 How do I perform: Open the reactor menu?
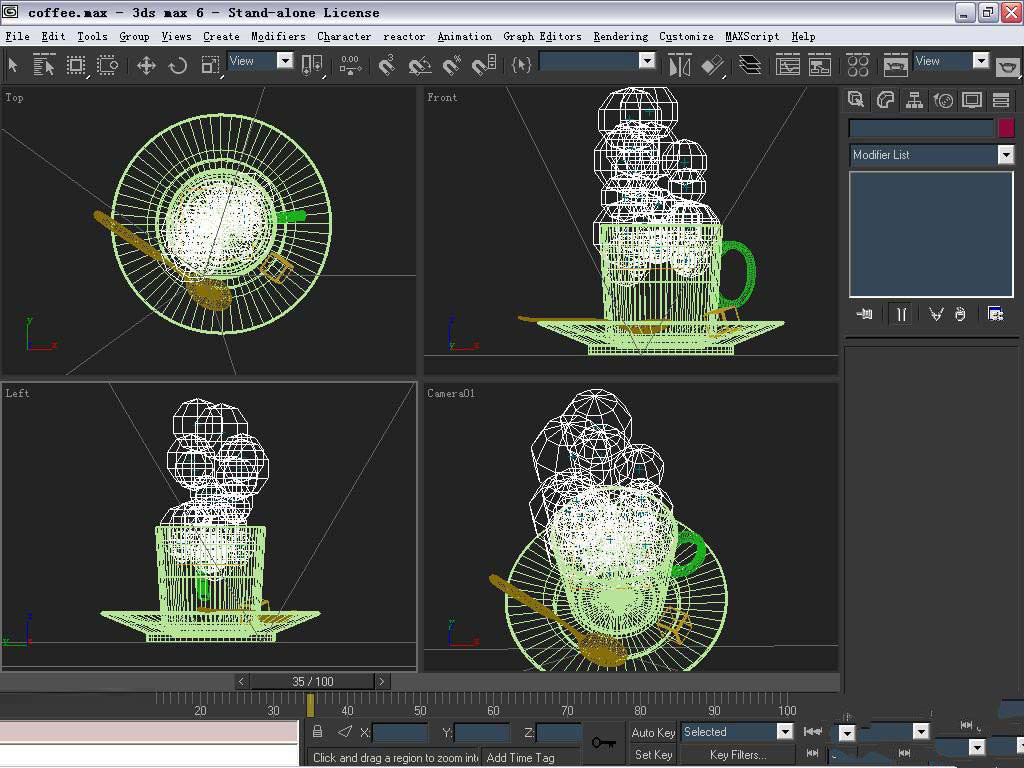coord(404,37)
